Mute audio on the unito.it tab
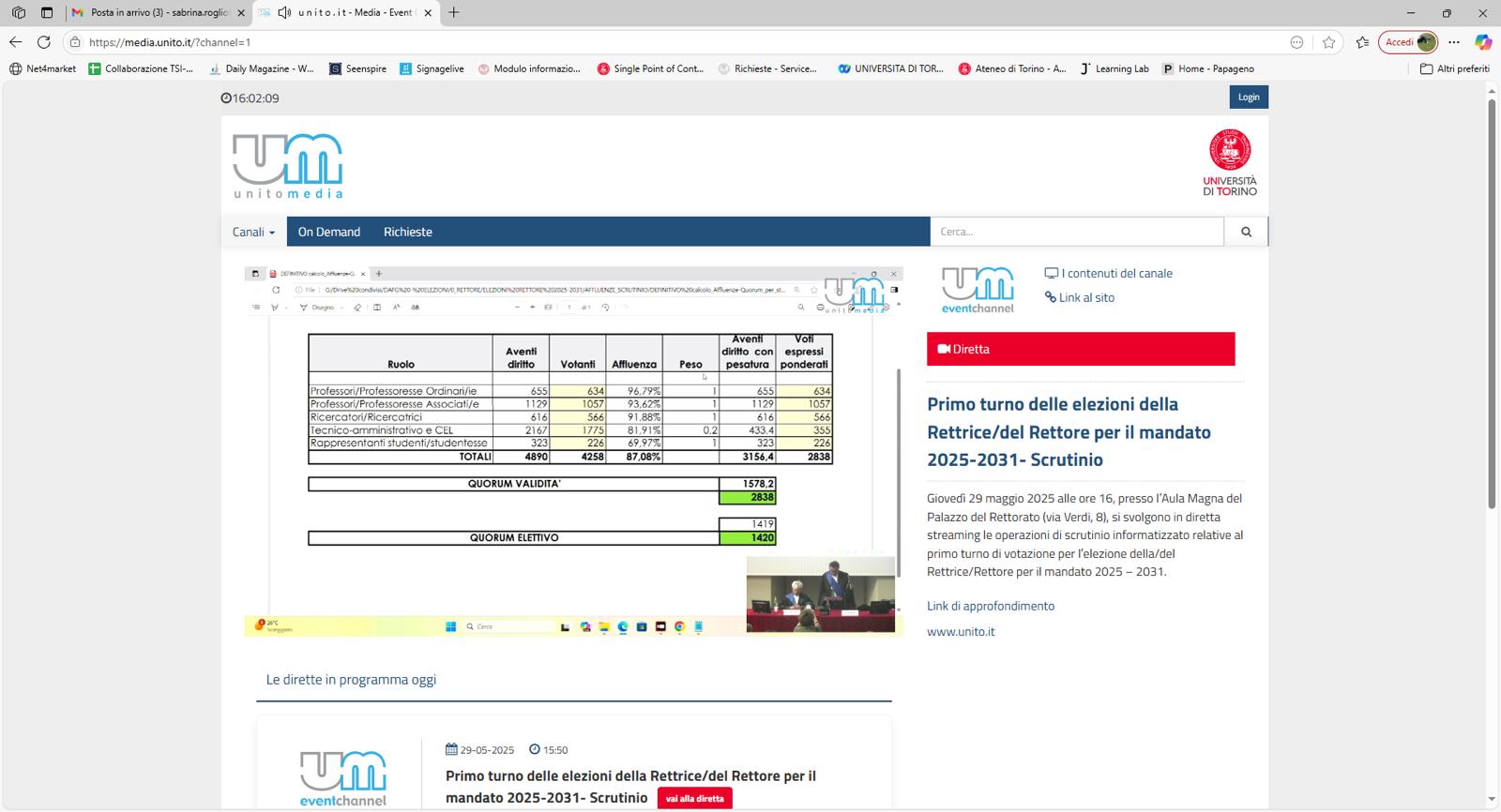The image size is (1501, 812). pyautogui.click(x=284, y=13)
